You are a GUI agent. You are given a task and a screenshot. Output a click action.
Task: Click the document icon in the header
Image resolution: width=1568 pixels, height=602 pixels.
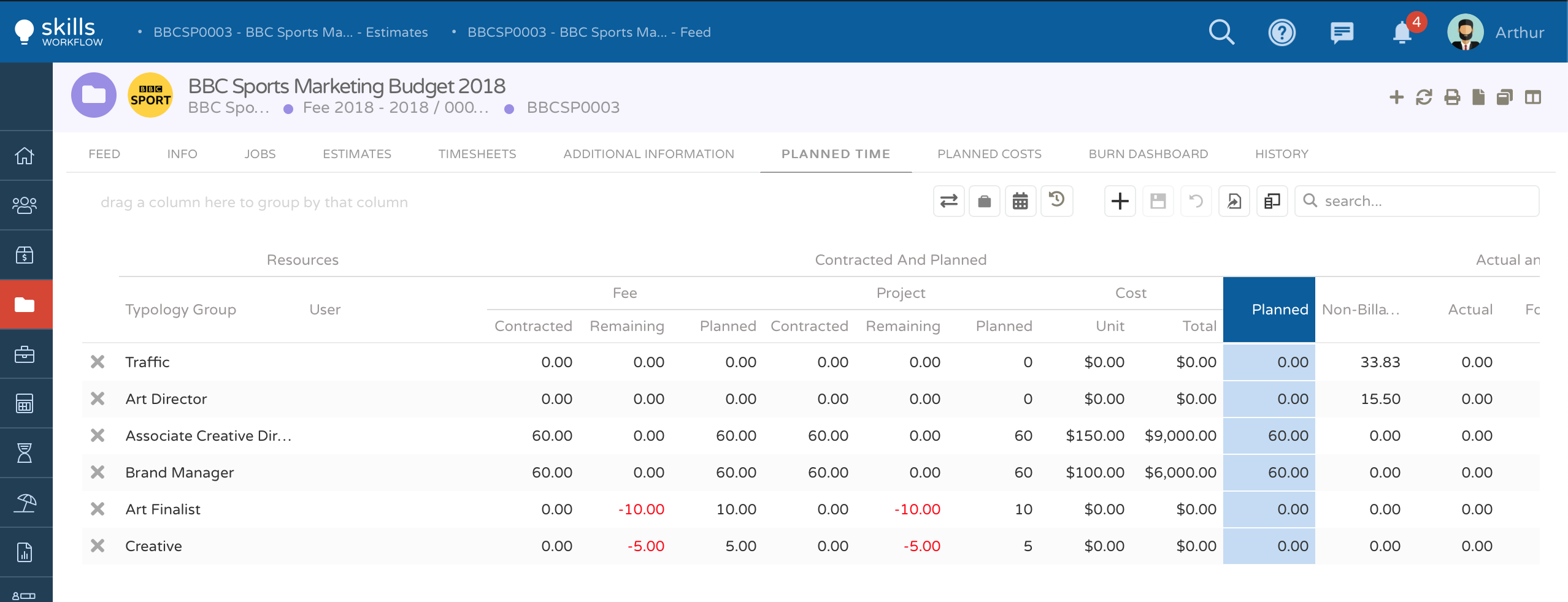coord(1478,97)
